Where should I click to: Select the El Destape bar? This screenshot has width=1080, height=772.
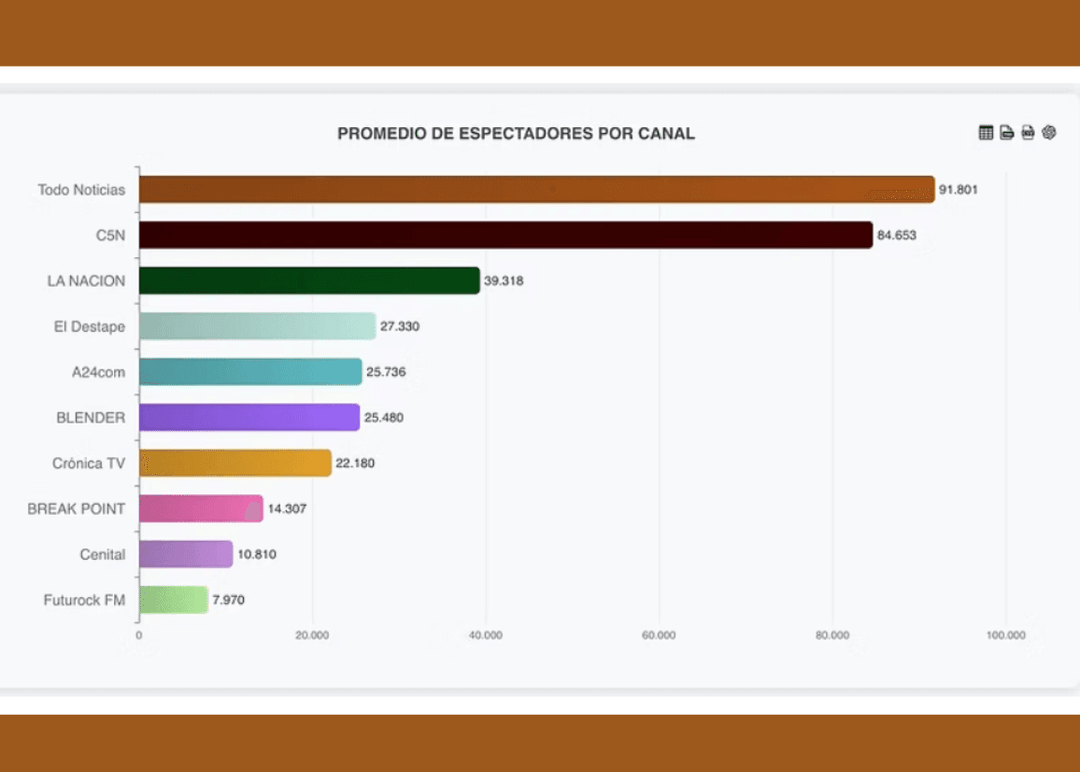click(257, 327)
